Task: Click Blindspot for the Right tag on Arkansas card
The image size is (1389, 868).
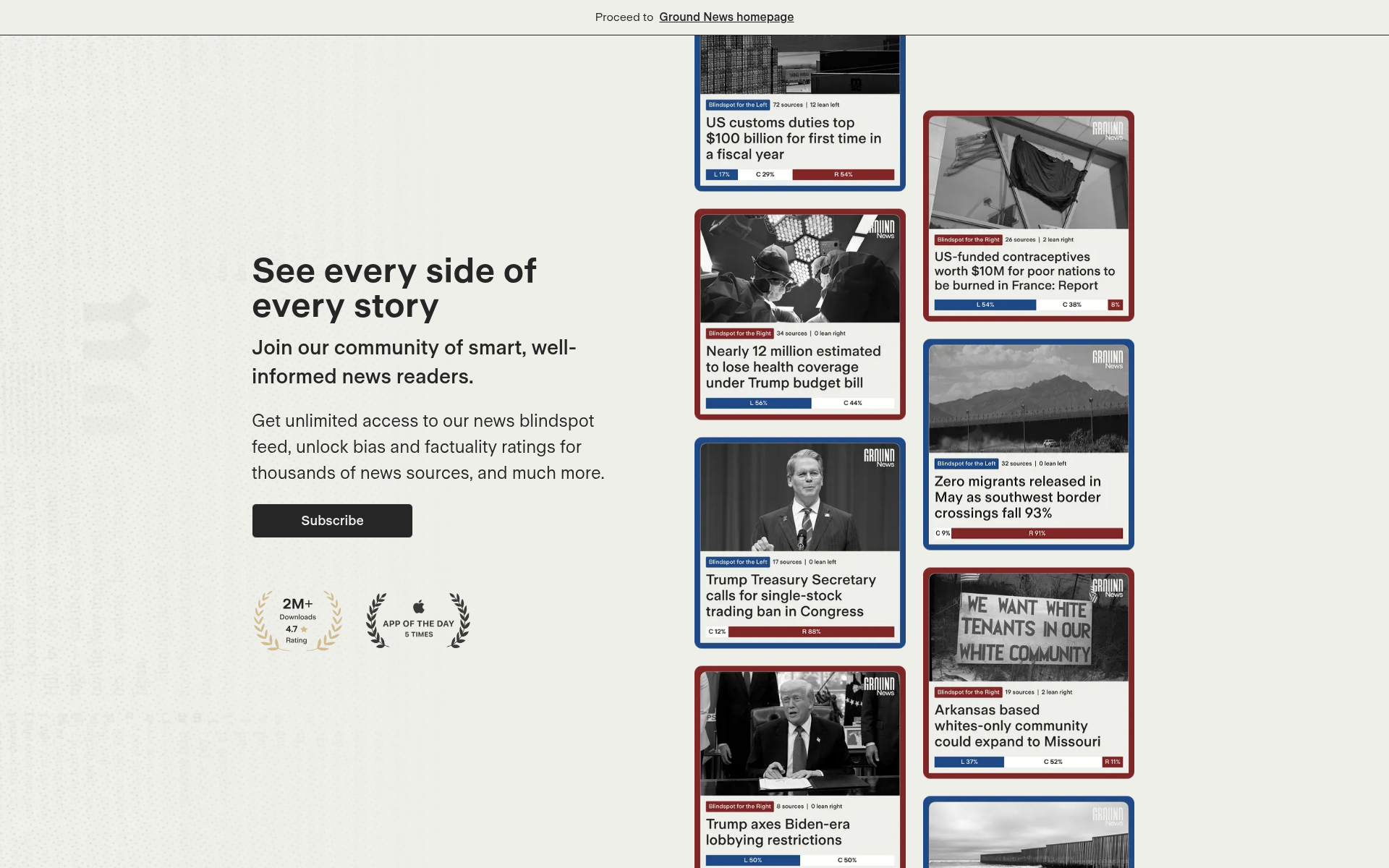Action: pyautogui.click(x=968, y=692)
